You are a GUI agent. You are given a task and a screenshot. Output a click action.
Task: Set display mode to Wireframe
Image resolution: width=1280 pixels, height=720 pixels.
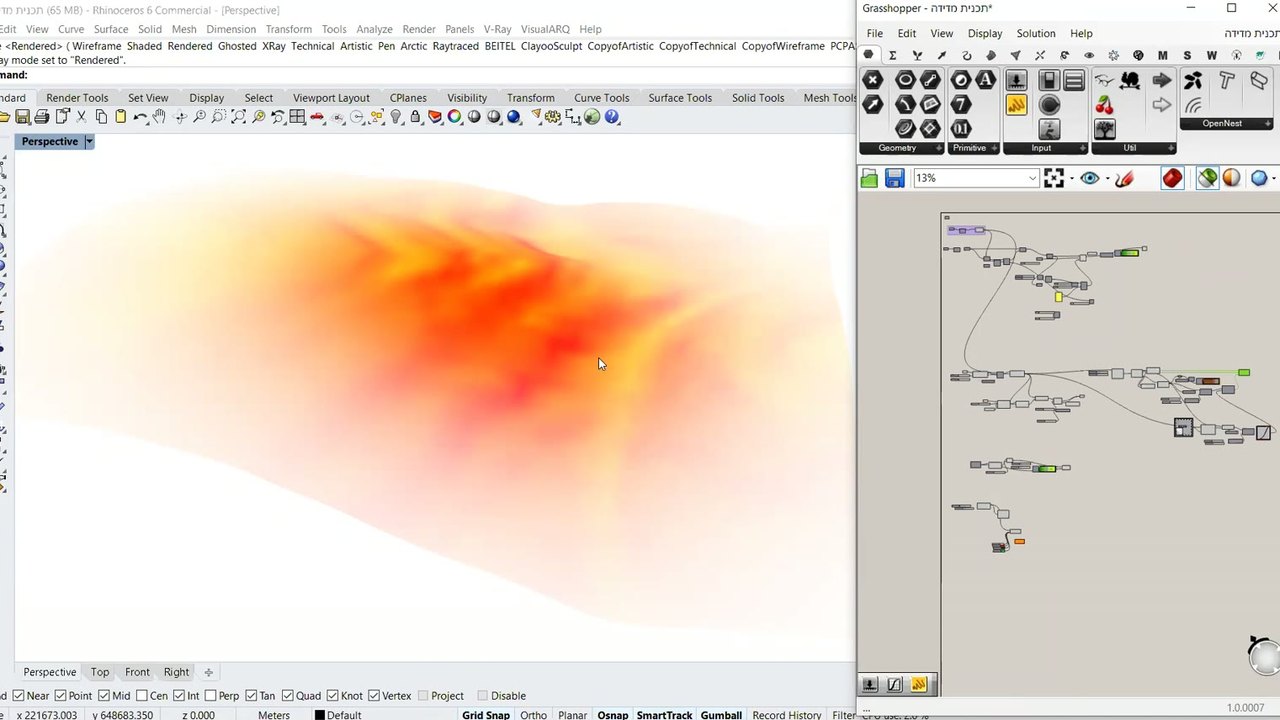[x=96, y=46]
